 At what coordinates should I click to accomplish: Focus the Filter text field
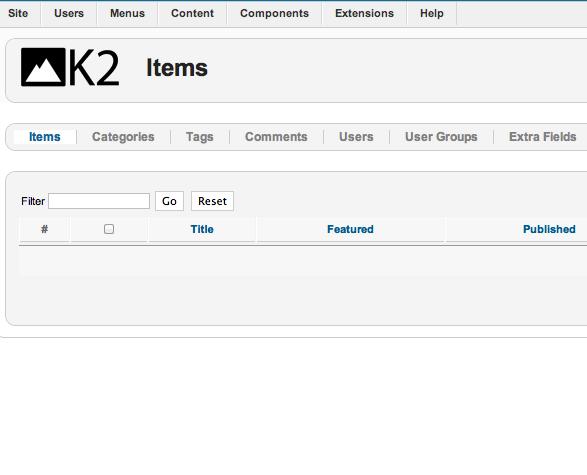(x=99, y=201)
